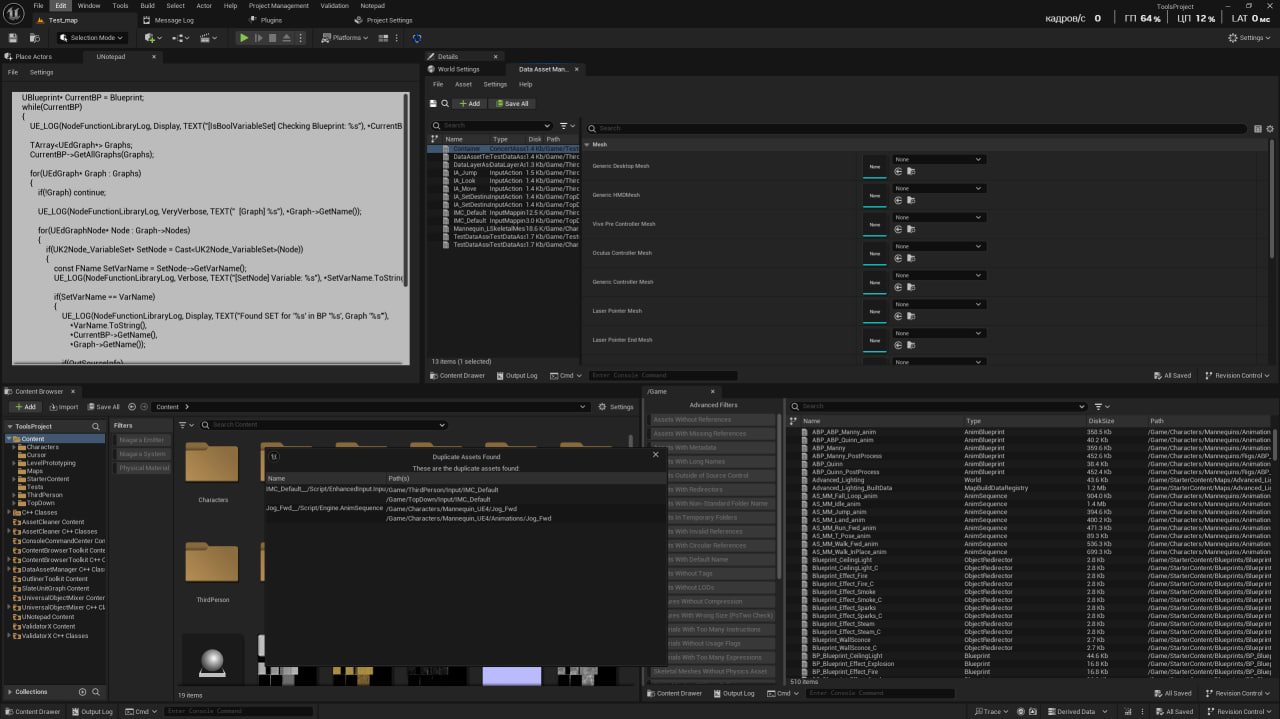Open the Project Management menu
Image resolution: width=1280 pixels, height=719 pixels.
click(x=279, y=5)
